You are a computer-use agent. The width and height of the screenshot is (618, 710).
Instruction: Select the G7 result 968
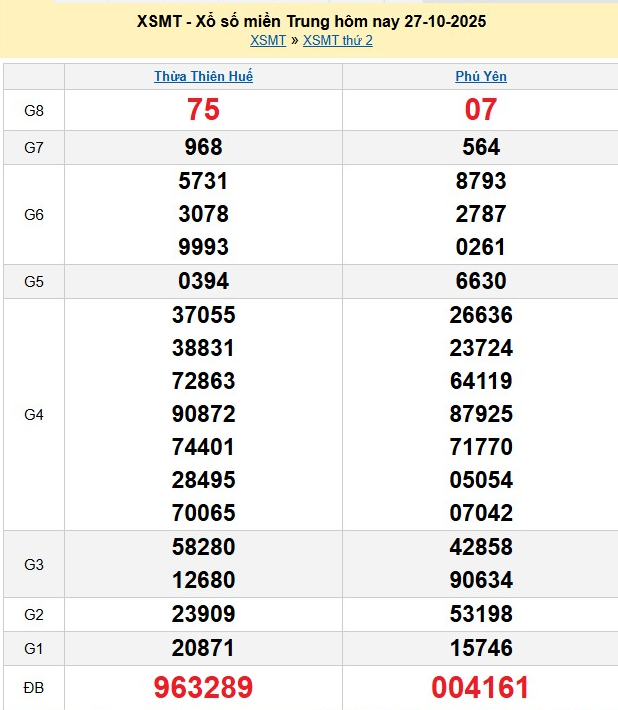203,148
